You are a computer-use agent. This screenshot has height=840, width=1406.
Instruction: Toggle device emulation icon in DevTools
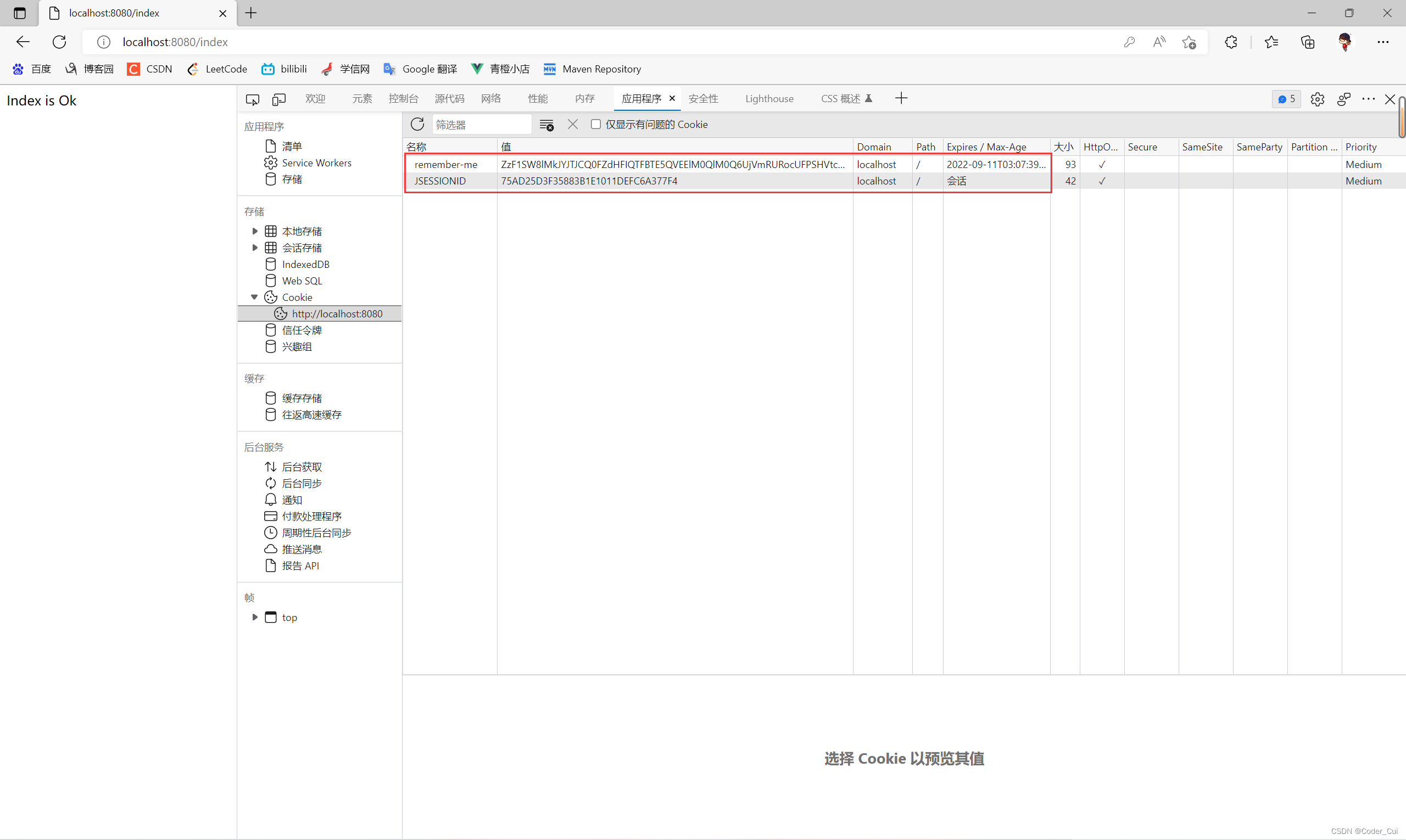point(278,99)
